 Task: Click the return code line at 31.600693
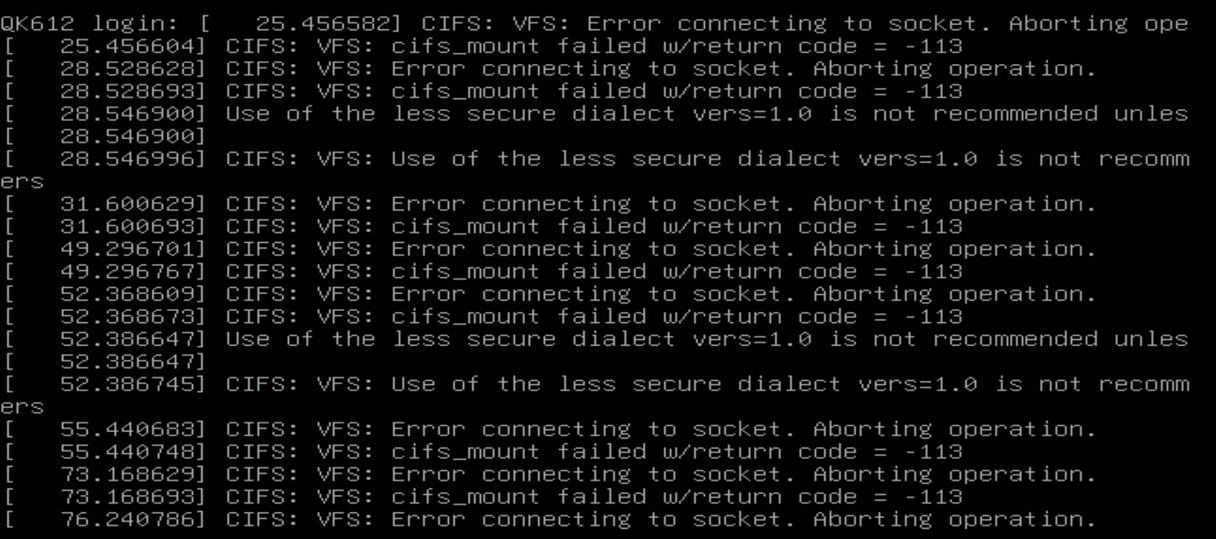pyautogui.click(x=482, y=227)
